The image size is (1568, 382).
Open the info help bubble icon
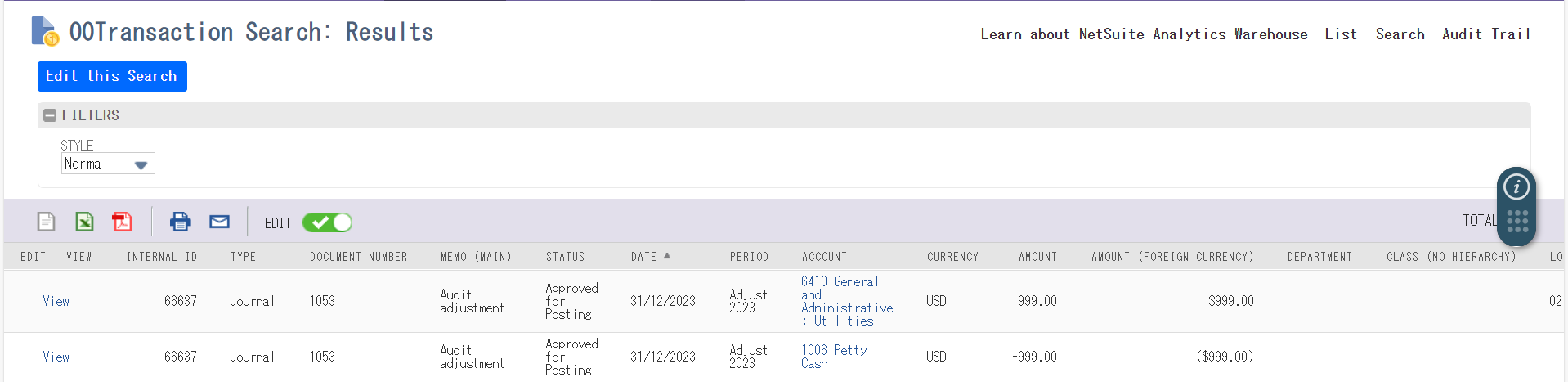(1516, 187)
